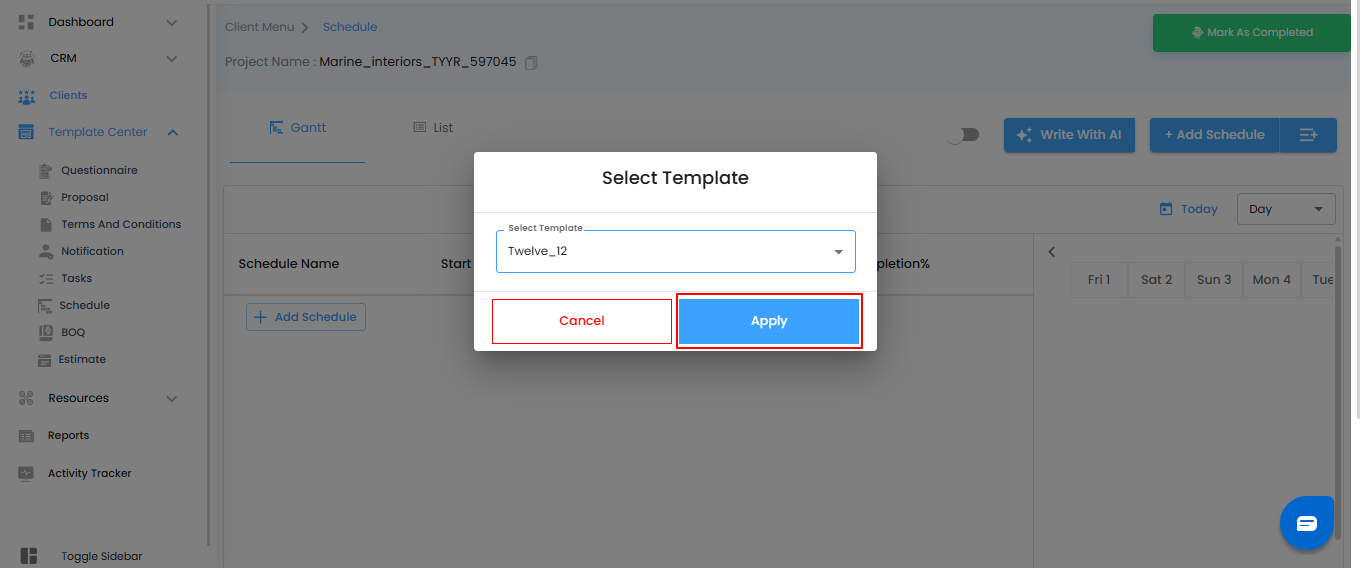Click the Mark As Completed button
1365x568 pixels.
(1251, 33)
